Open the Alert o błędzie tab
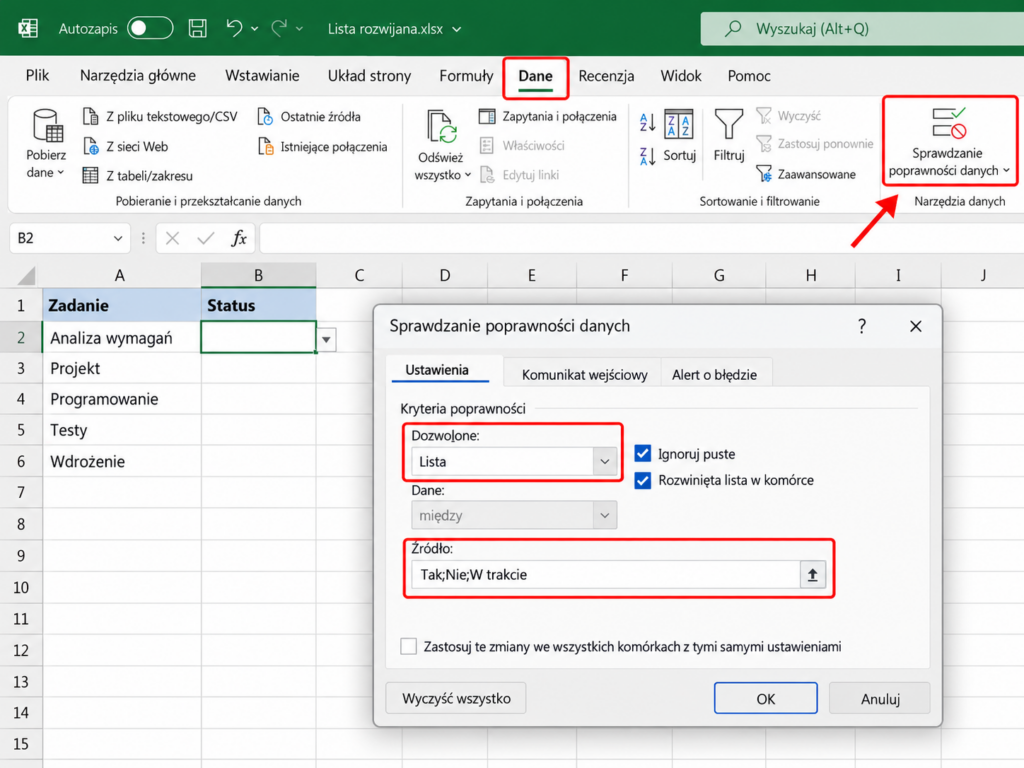This screenshot has width=1024, height=768. point(714,374)
